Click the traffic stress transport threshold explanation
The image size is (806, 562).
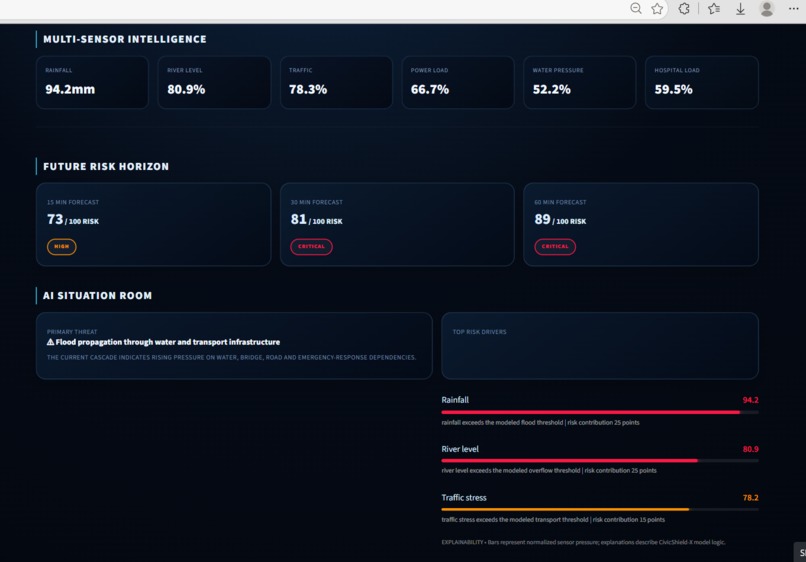pos(553,520)
